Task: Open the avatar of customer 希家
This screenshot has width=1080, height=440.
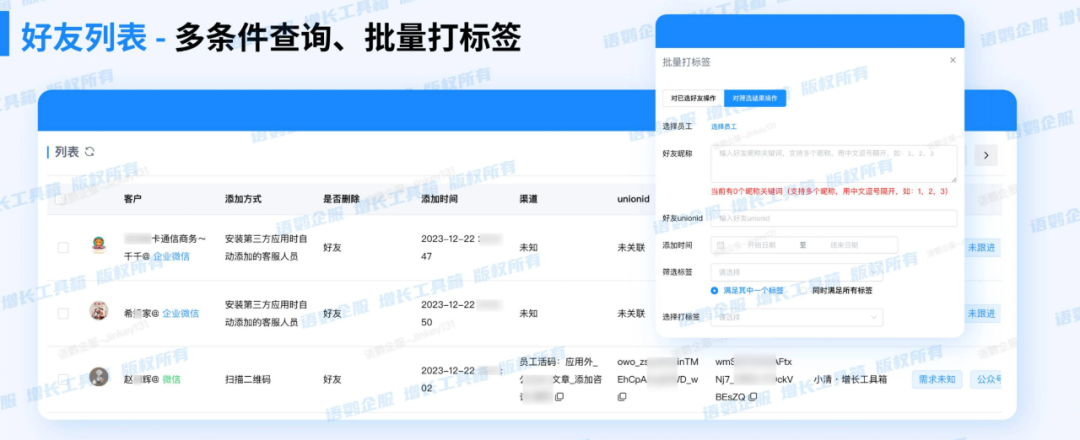Action: click(99, 312)
